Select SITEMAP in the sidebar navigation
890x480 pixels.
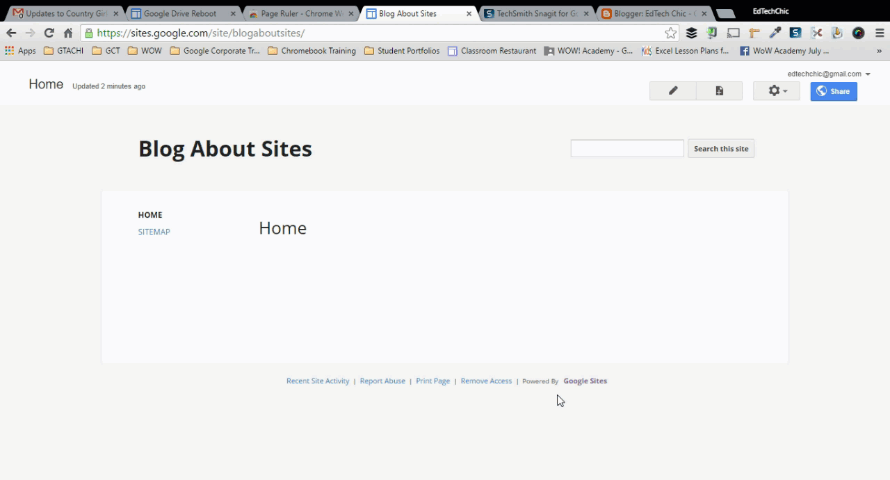[154, 231]
